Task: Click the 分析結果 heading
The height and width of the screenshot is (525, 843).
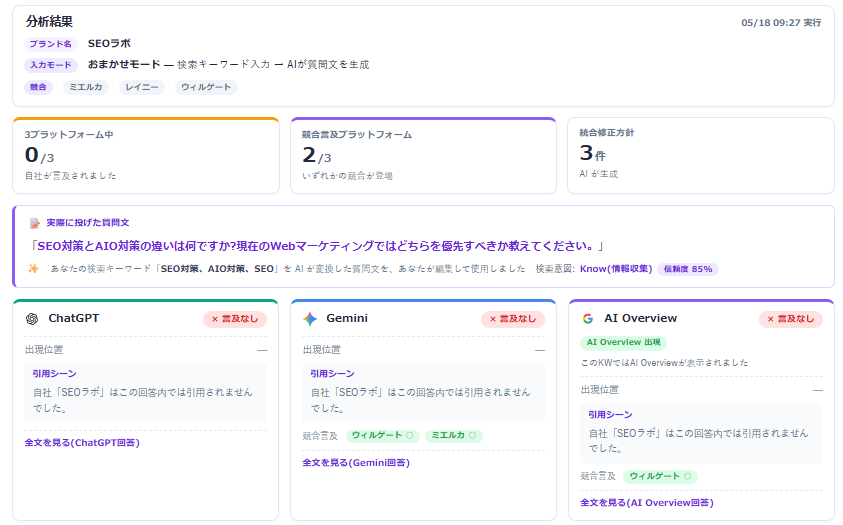Action: (49, 21)
